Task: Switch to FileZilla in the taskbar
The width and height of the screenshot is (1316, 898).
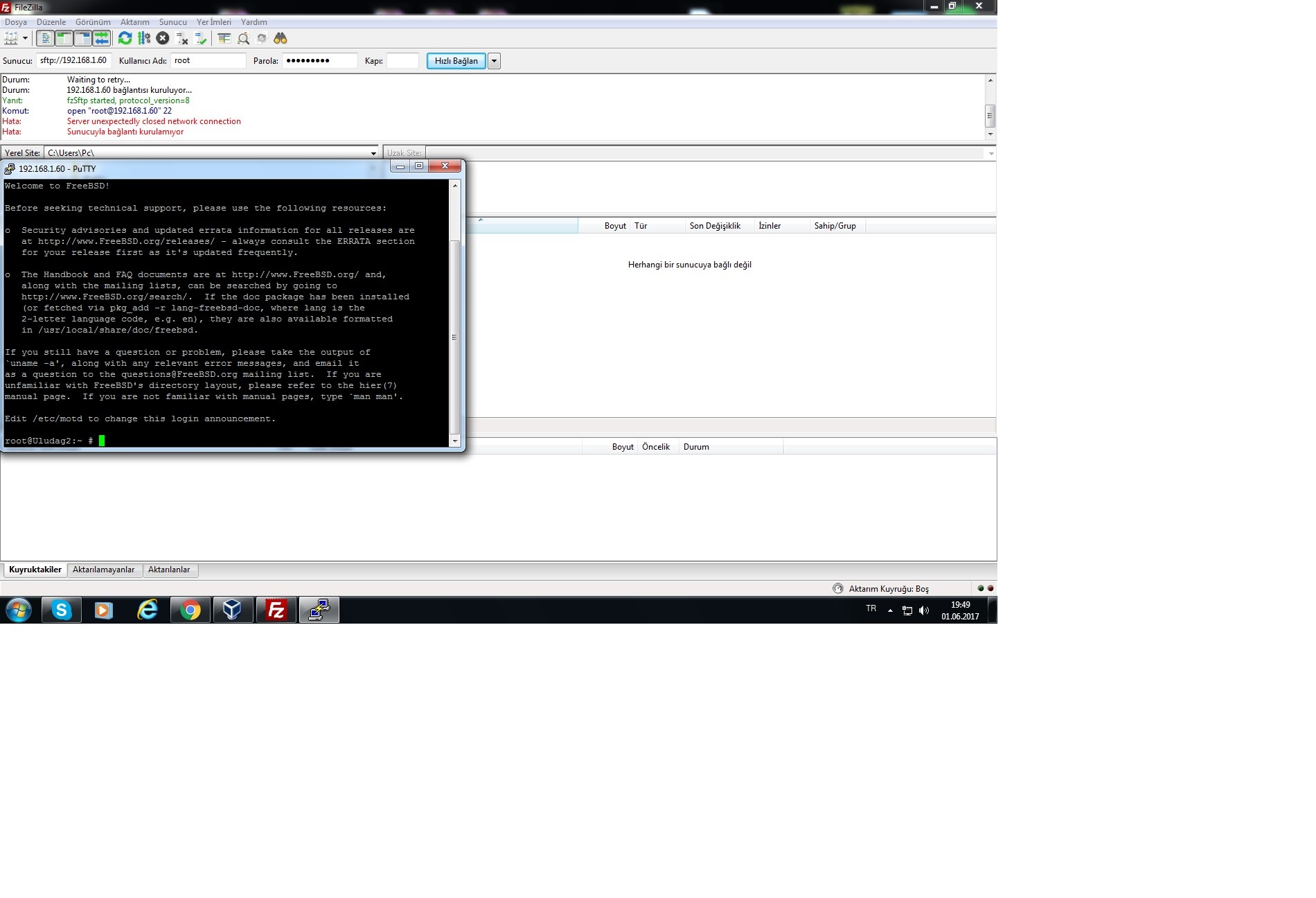Action: point(276,610)
